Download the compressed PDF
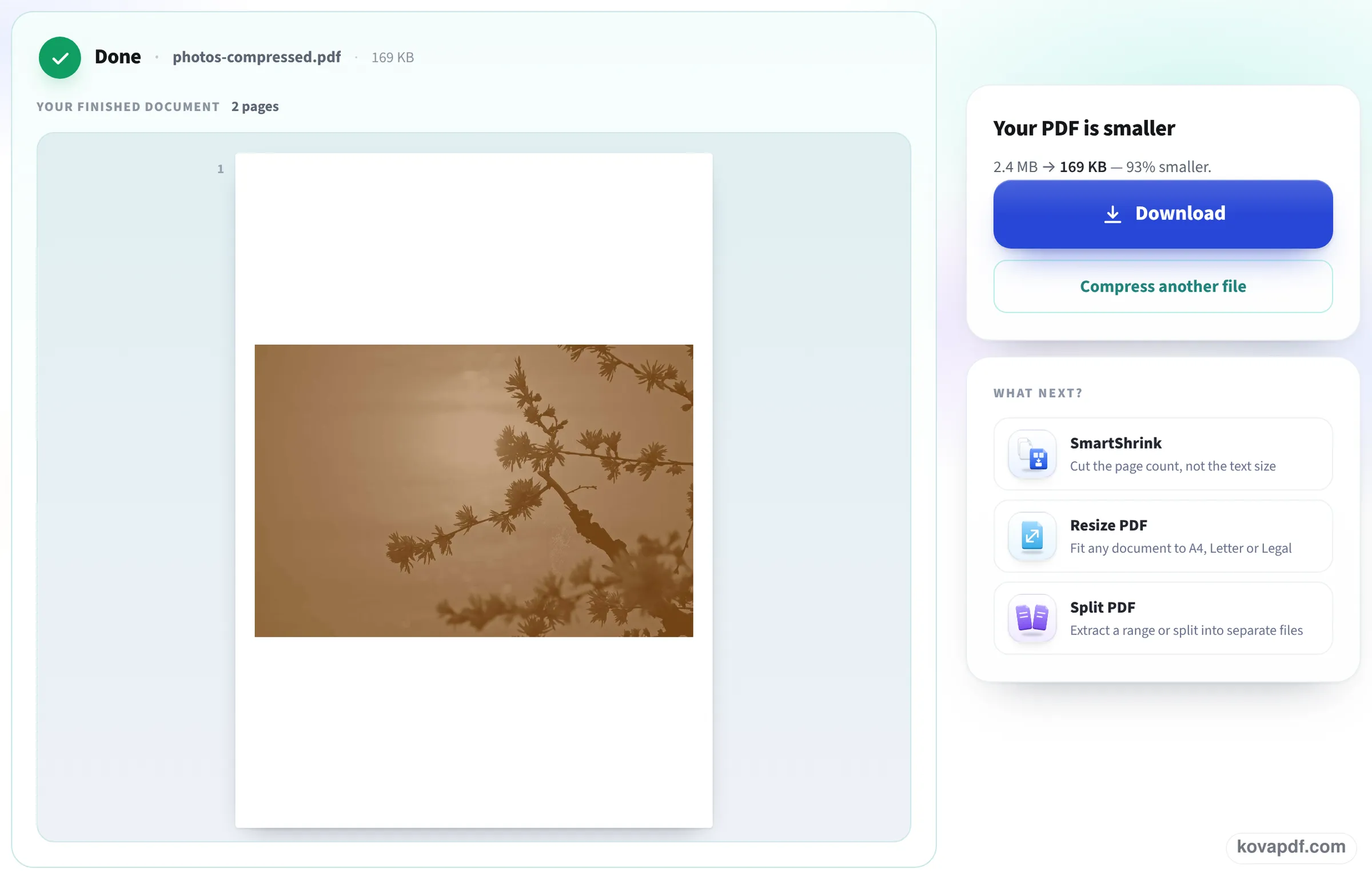The width and height of the screenshot is (1372, 879). tap(1163, 214)
